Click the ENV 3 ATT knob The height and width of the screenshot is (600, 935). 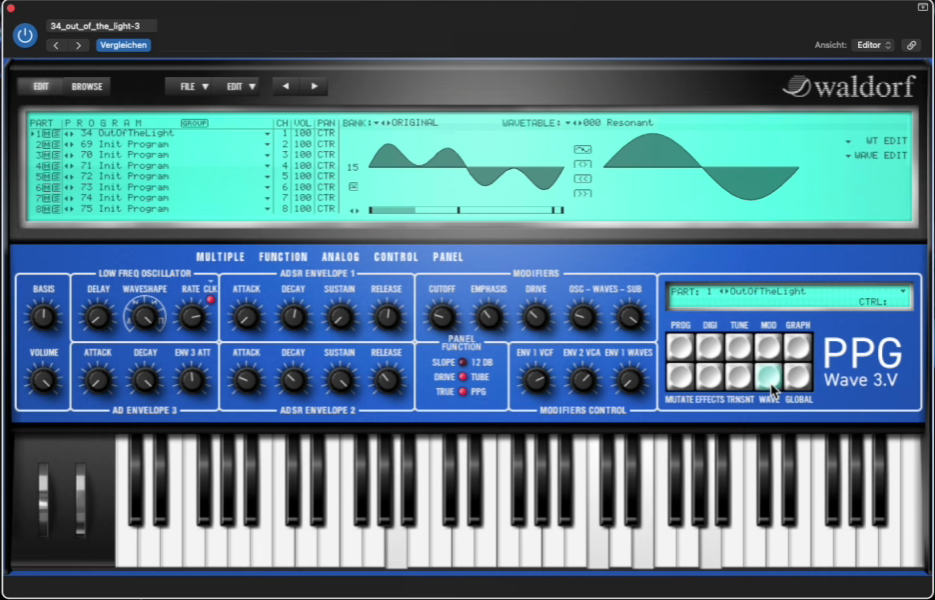pos(192,381)
